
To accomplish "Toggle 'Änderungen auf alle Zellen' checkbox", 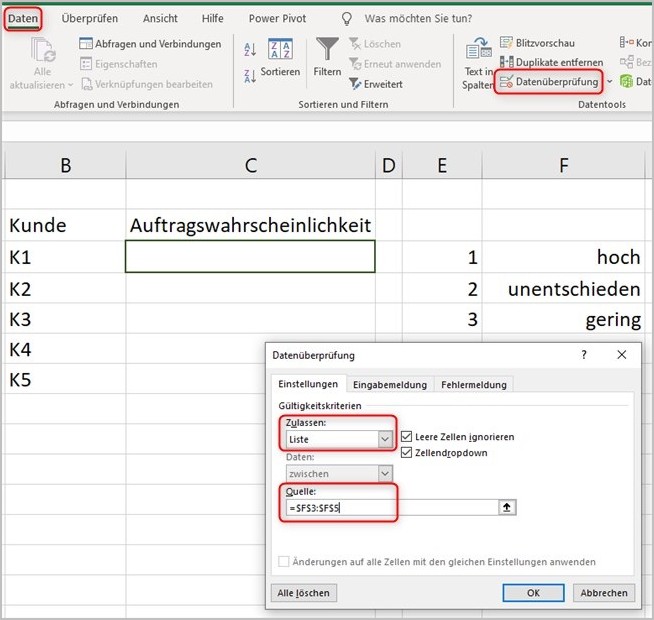I will 283,562.
